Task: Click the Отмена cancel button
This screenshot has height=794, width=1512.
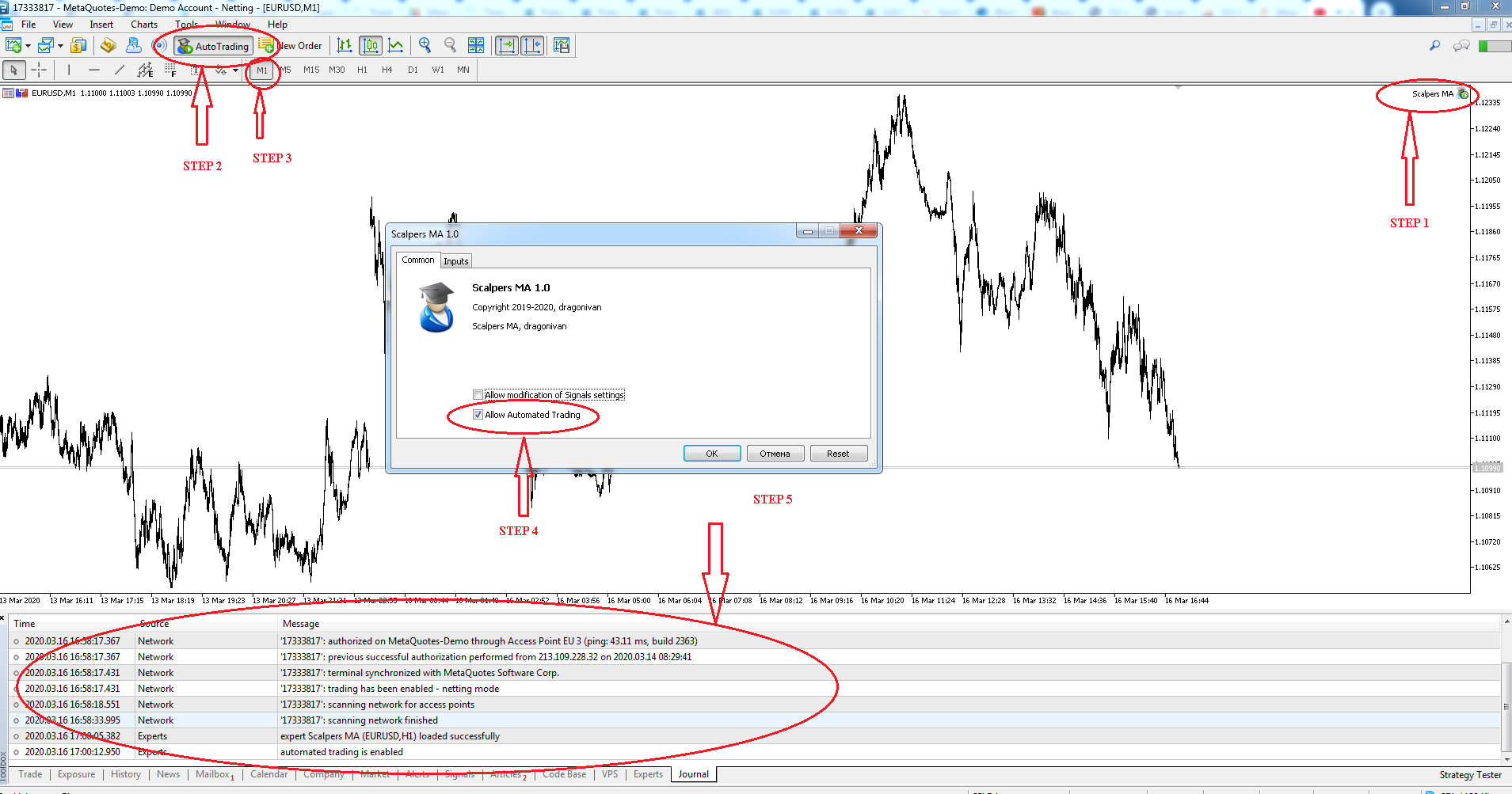Action: [775, 454]
